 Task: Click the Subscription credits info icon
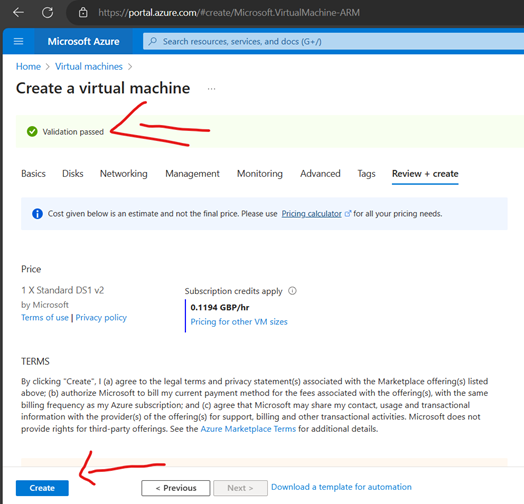tap(292, 291)
